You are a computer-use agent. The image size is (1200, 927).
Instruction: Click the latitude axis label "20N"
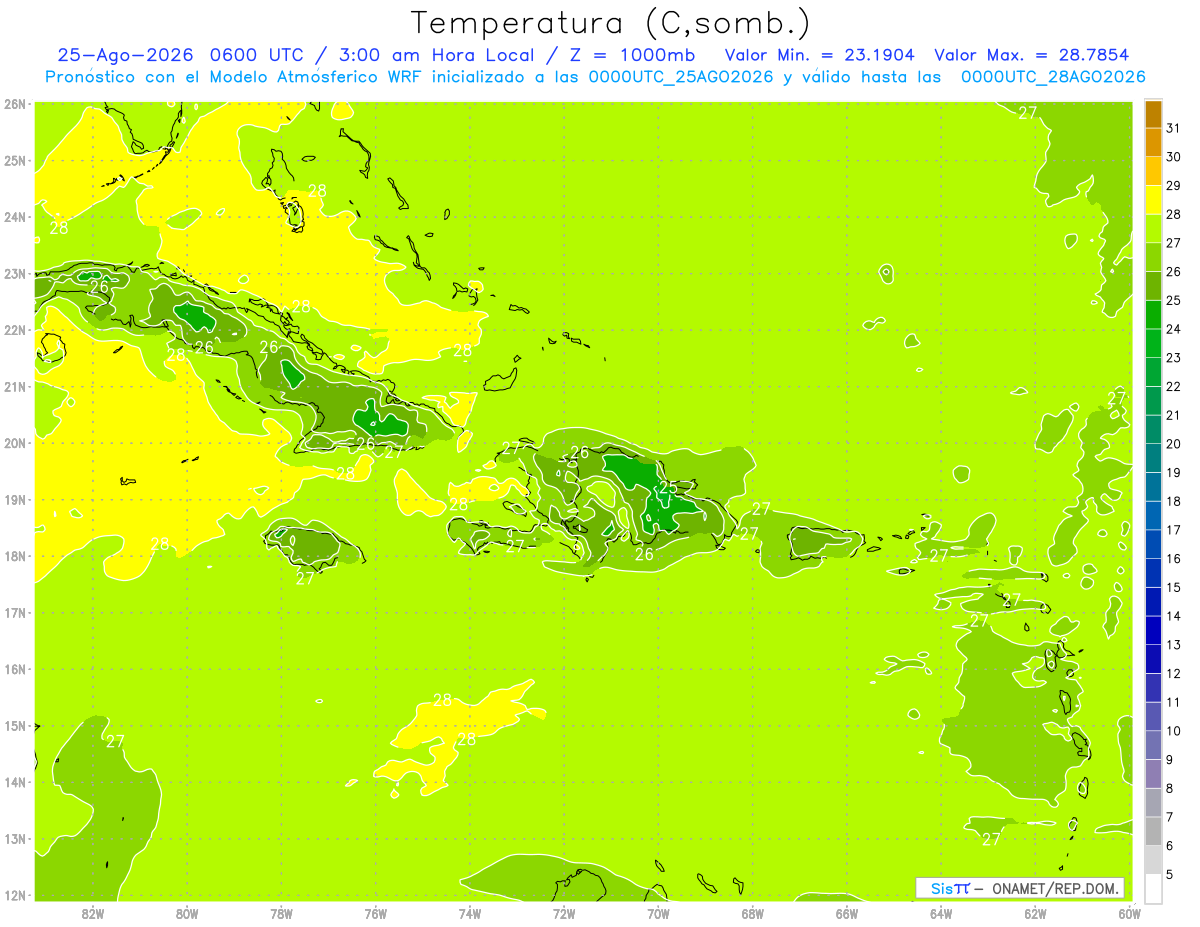tap(15, 443)
